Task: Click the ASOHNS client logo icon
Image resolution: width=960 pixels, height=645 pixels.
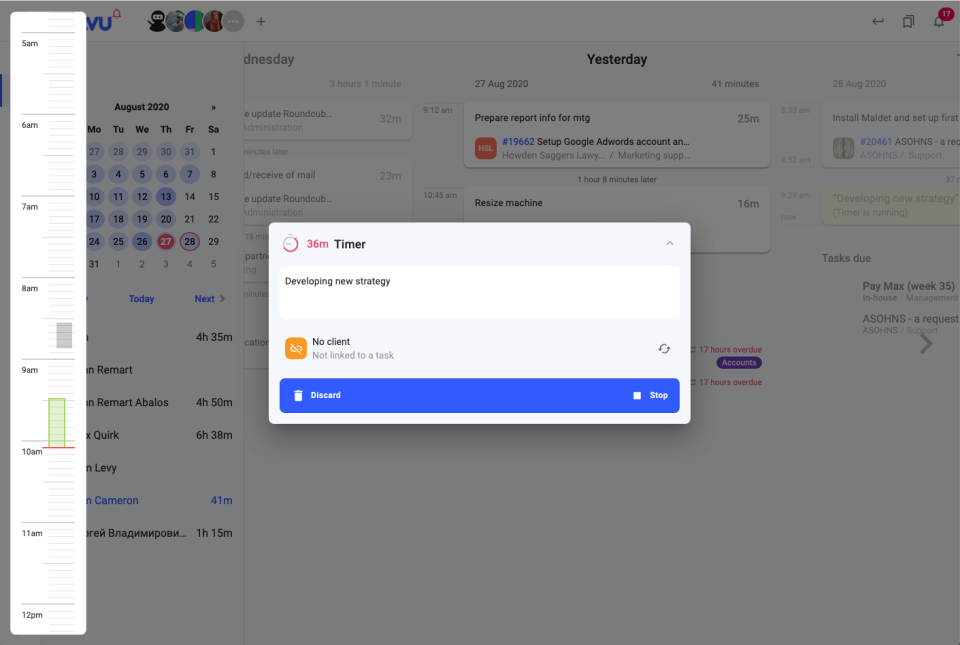Action: point(843,148)
